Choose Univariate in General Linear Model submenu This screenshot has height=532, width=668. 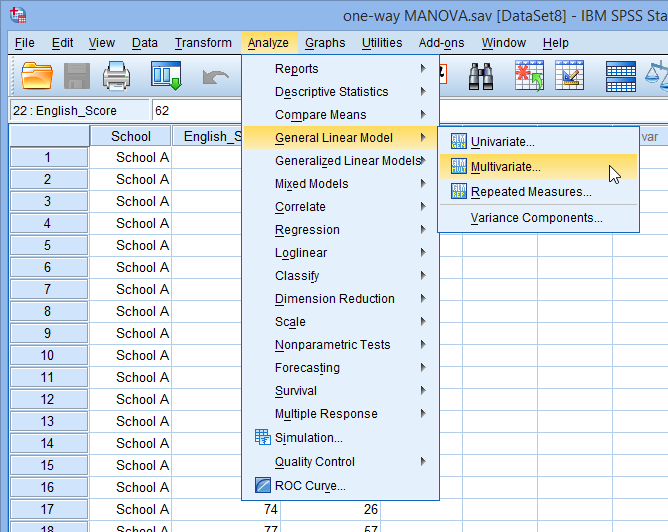[x=502, y=142]
